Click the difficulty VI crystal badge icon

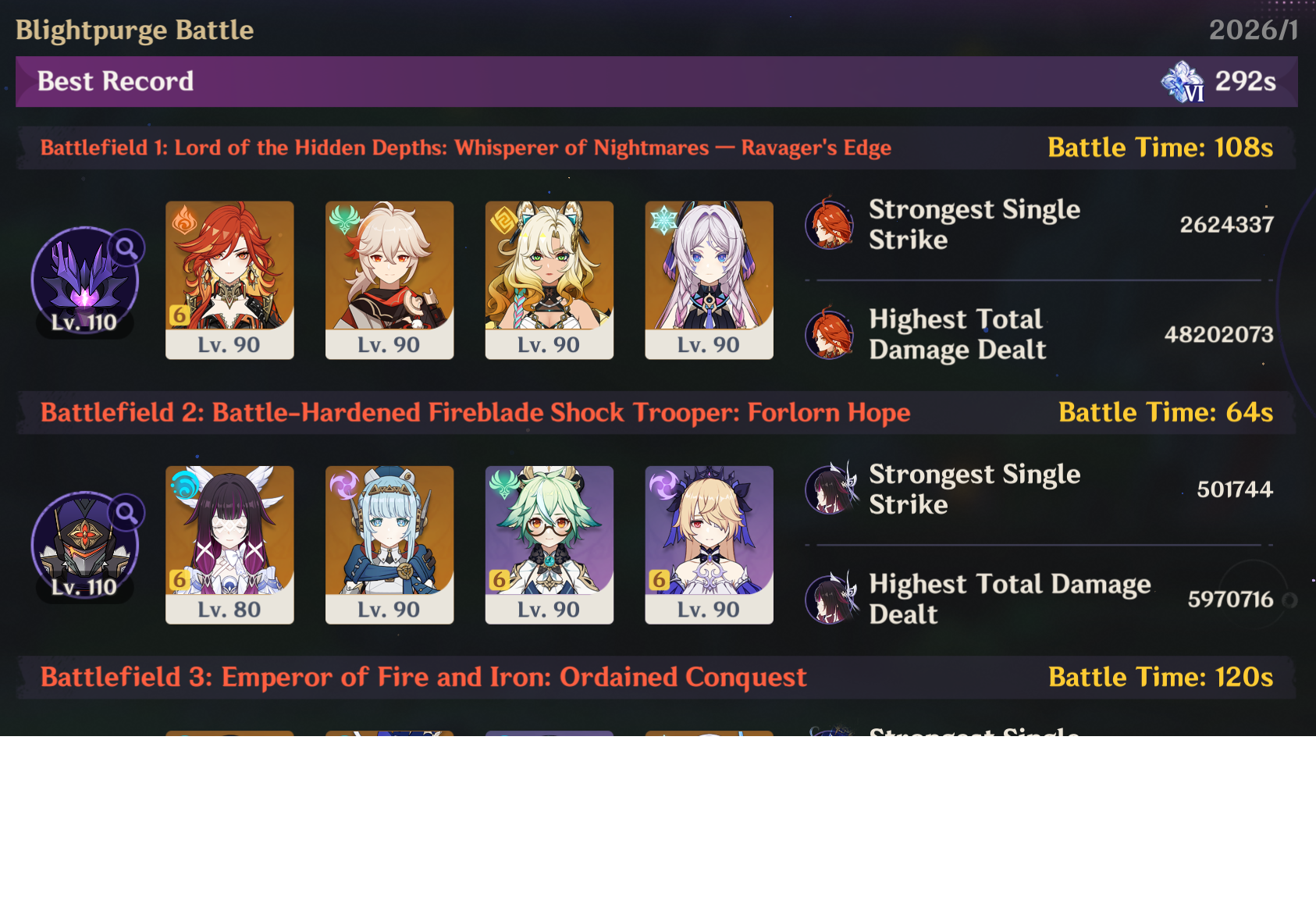click(1183, 82)
